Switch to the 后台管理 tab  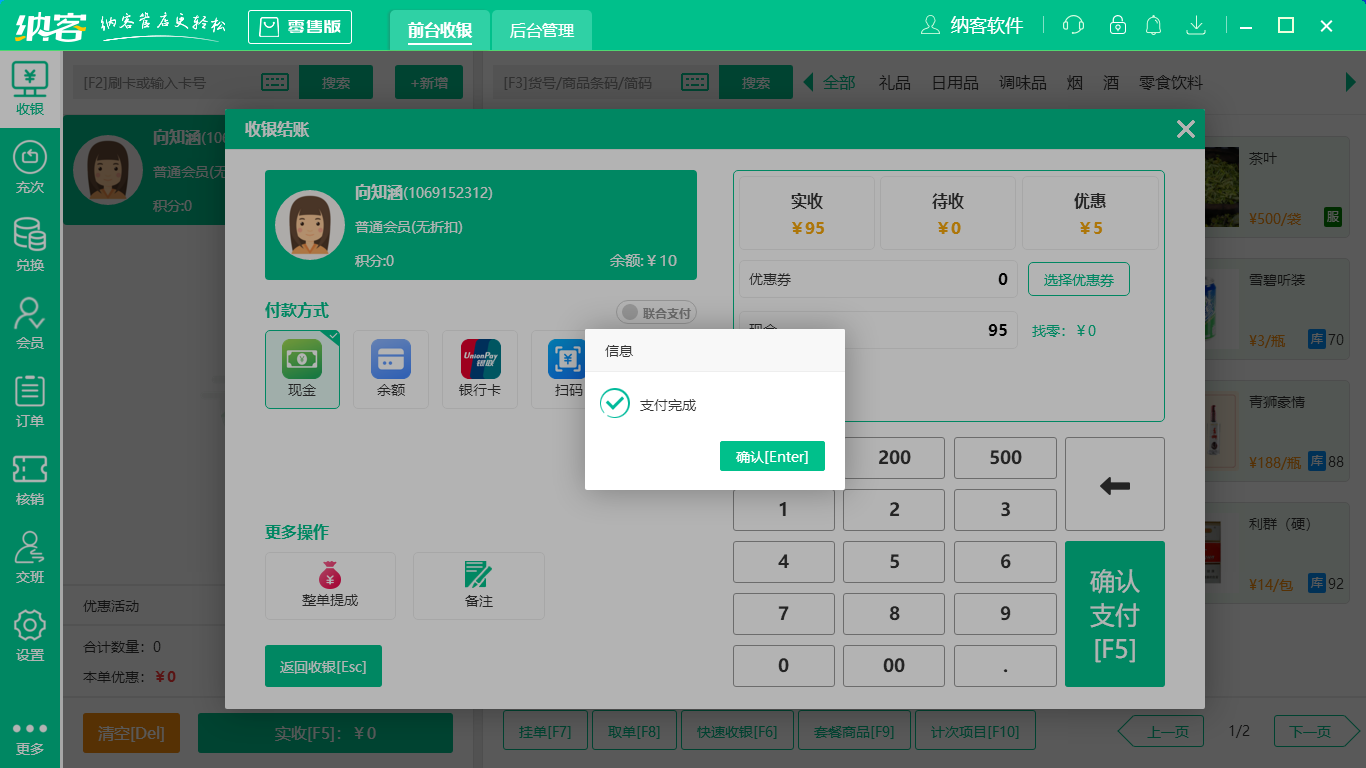tap(540, 31)
